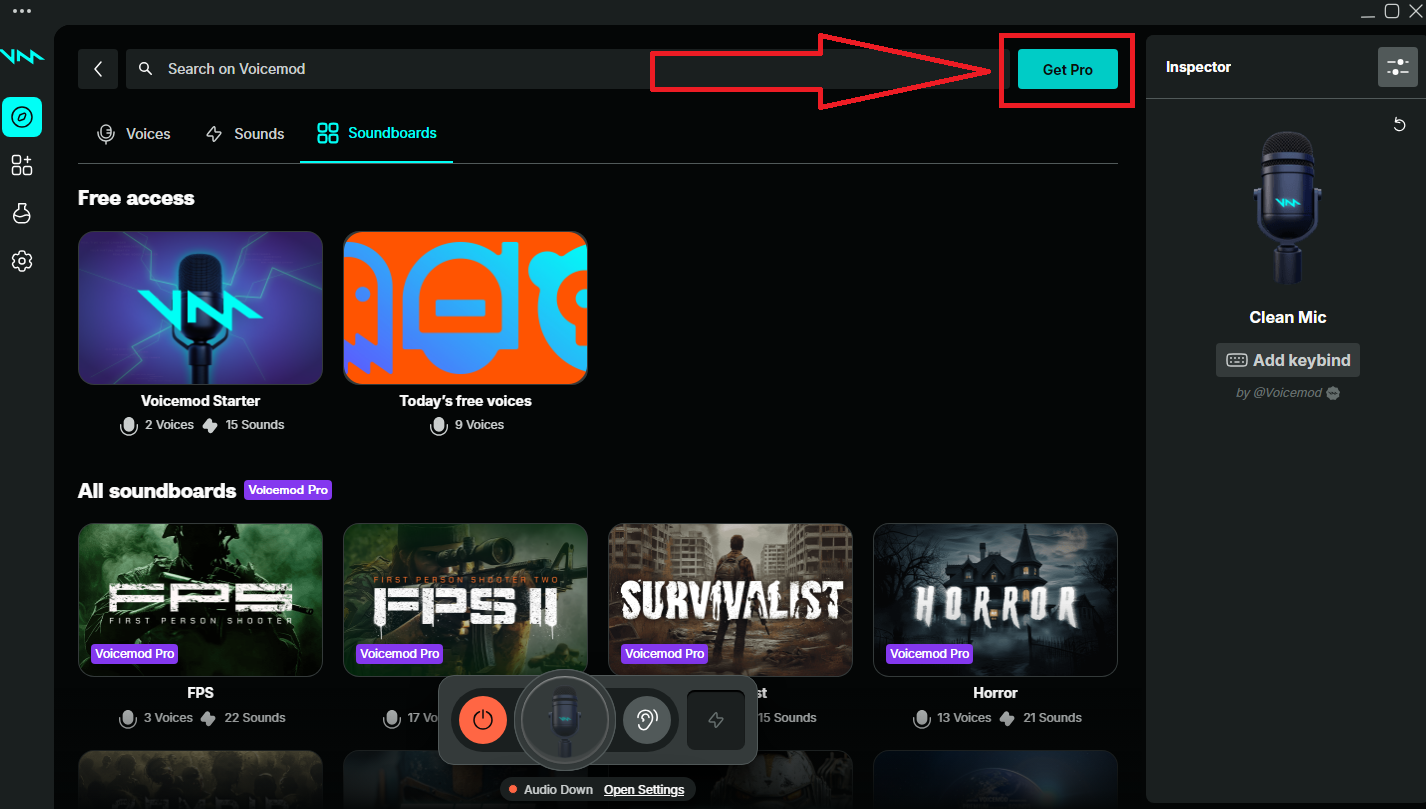1426x809 pixels.
Task: Click the Clean Mic label in the Inspector
Action: tap(1288, 317)
